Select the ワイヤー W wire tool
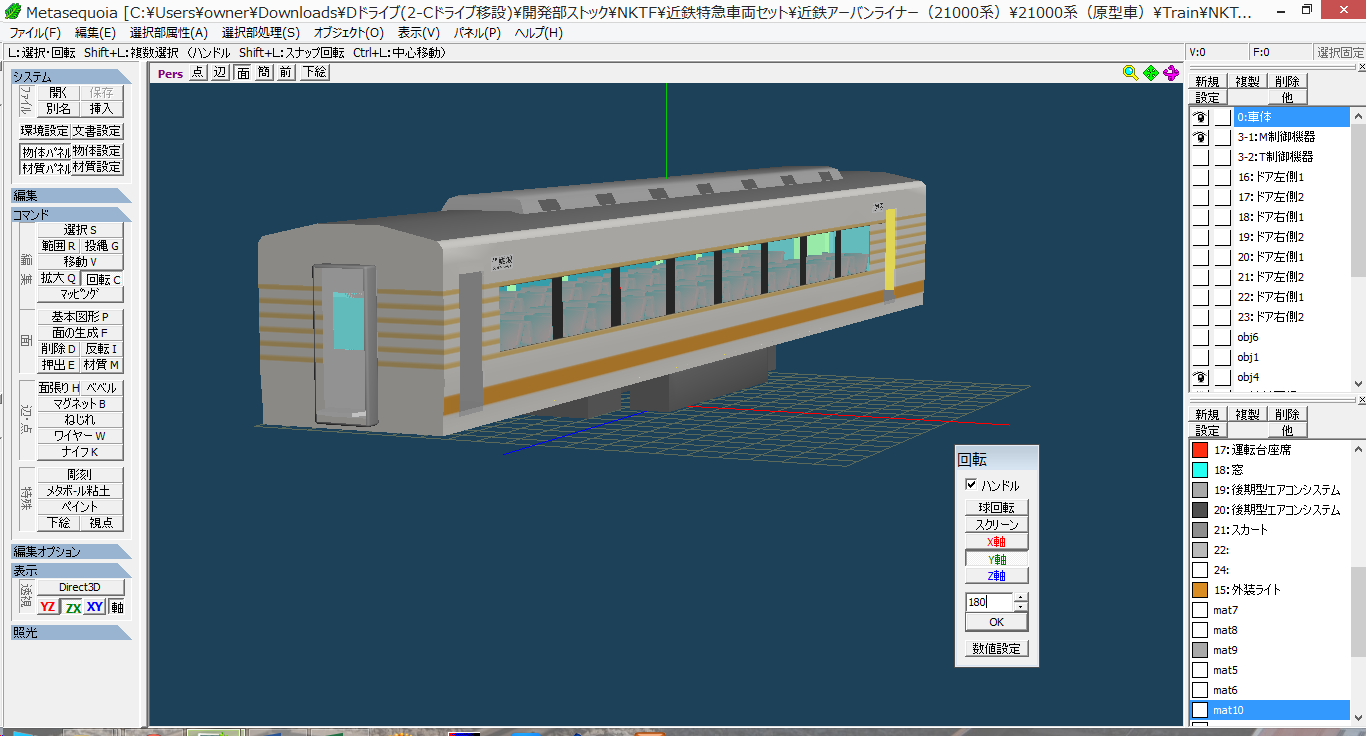This screenshot has height=736, width=1366. coord(80,436)
